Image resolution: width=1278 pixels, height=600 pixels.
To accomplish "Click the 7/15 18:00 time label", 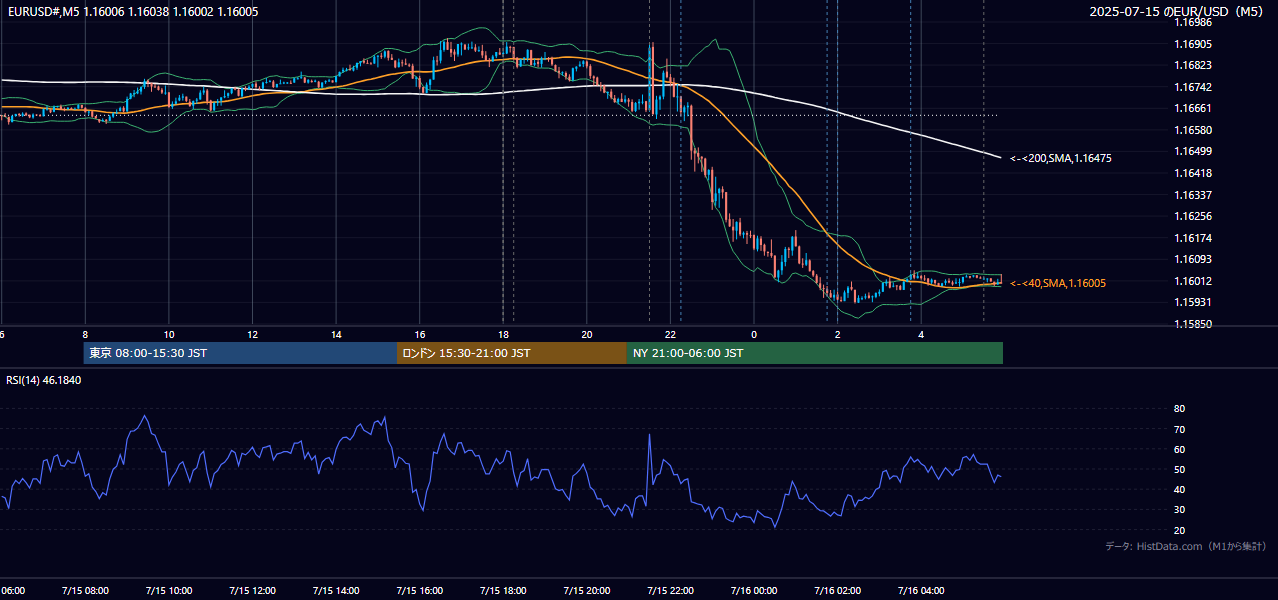I will coord(503,591).
